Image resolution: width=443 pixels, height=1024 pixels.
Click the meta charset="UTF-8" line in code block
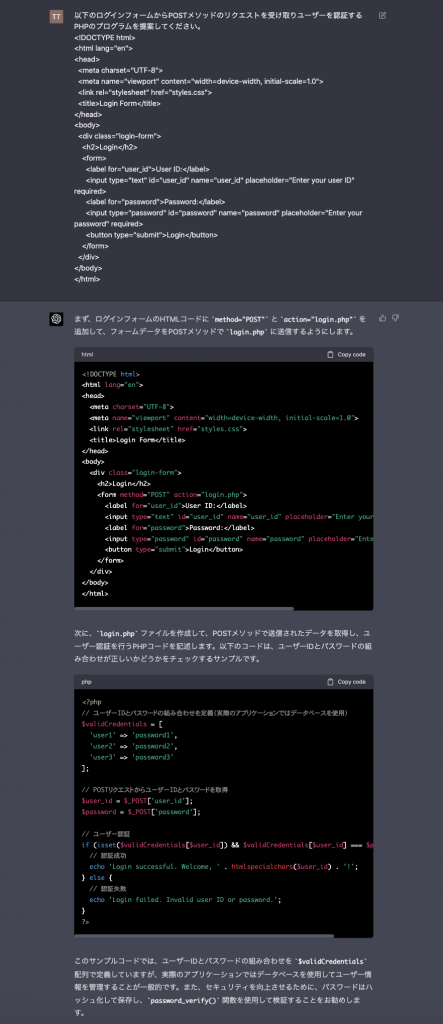(x=131, y=406)
